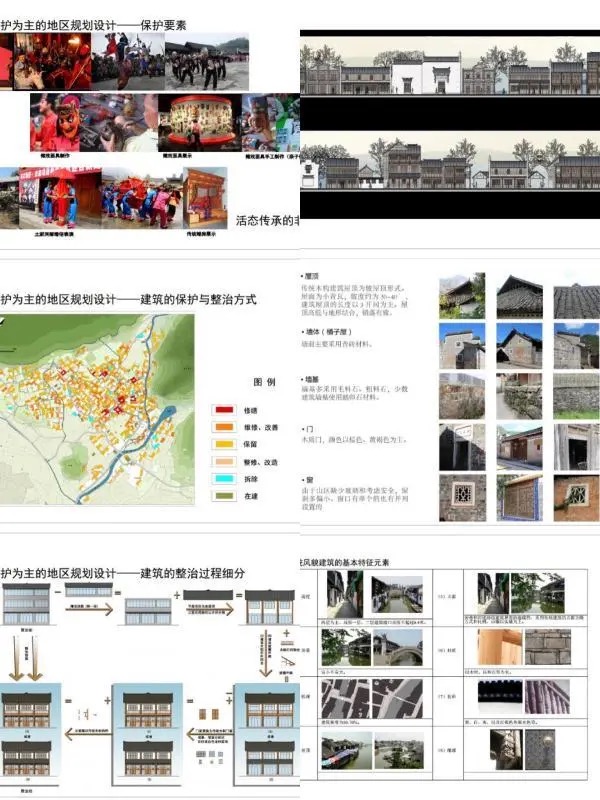600x800 pixels.
Task: Select the olive green 在建 legend swatch
Action: coord(224,497)
